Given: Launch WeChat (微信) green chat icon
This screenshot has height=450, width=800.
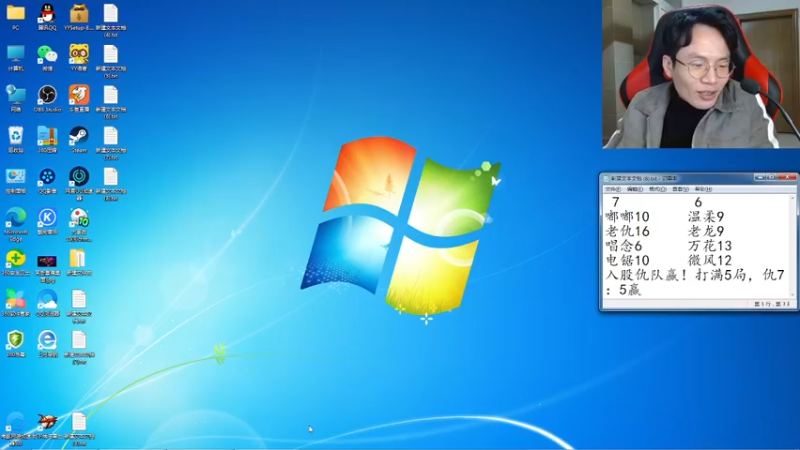Looking at the screenshot, I should tap(47, 57).
